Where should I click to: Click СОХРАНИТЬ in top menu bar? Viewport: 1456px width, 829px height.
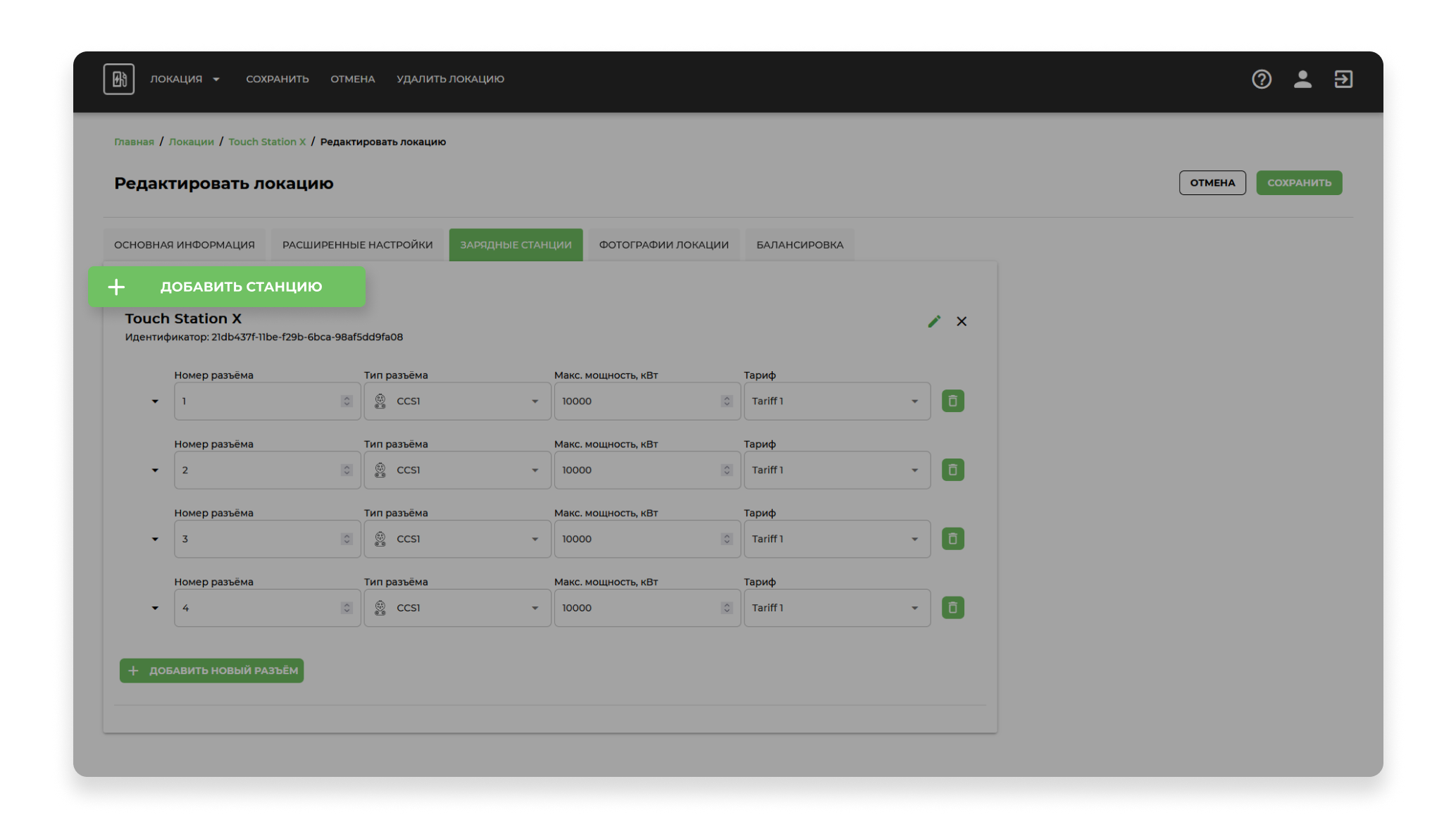click(x=278, y=79)
